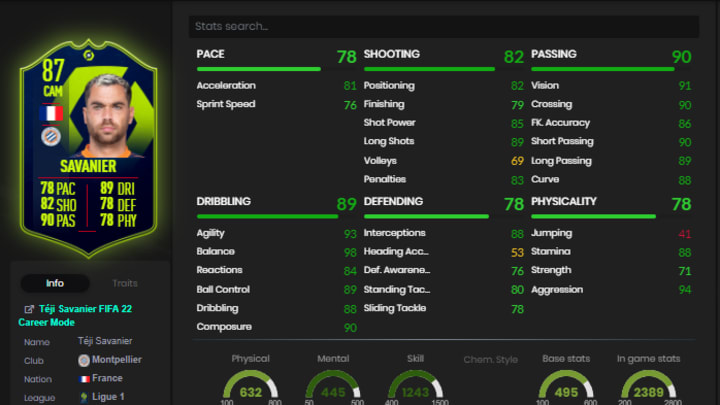Click the external link icon beside Téji Savanier
This screenshot has height=405, width=720.
(29, 309)
